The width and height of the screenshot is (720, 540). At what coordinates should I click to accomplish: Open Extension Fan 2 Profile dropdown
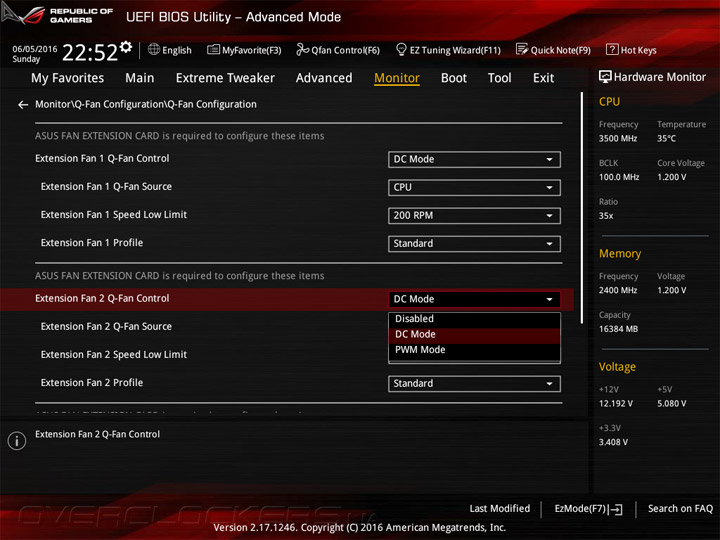coord(474,383)
